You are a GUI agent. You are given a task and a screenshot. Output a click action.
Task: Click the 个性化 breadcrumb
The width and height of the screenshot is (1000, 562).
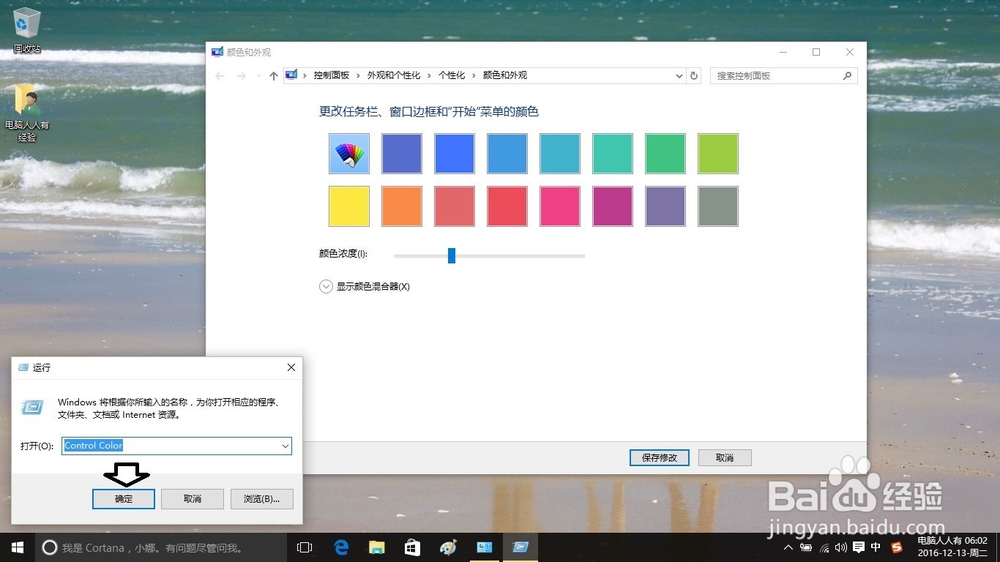coord(452,75)
